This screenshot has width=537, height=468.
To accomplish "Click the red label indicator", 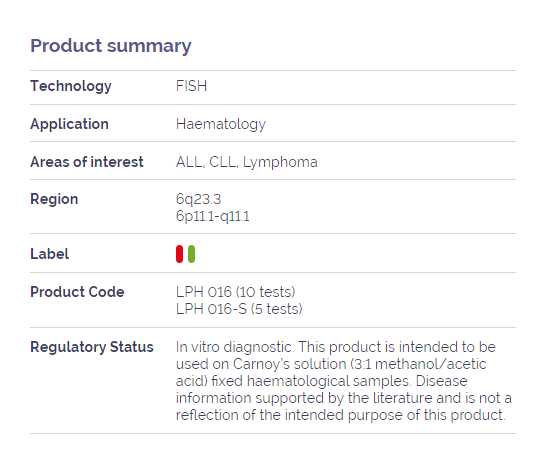I will tap(179, 254).
